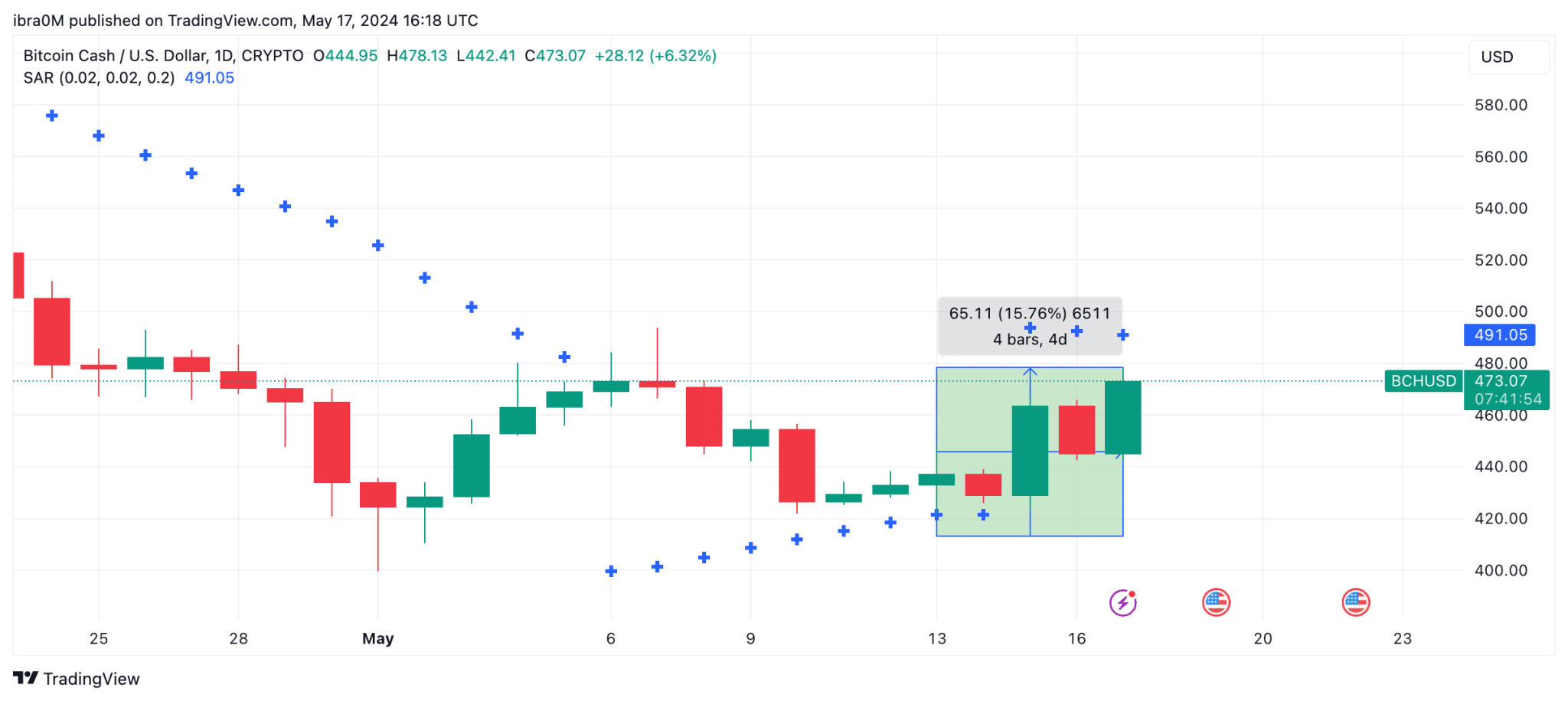The image size is (1568, 701).
Task: Click the May date axis label
Action: [x=377, y=638]
